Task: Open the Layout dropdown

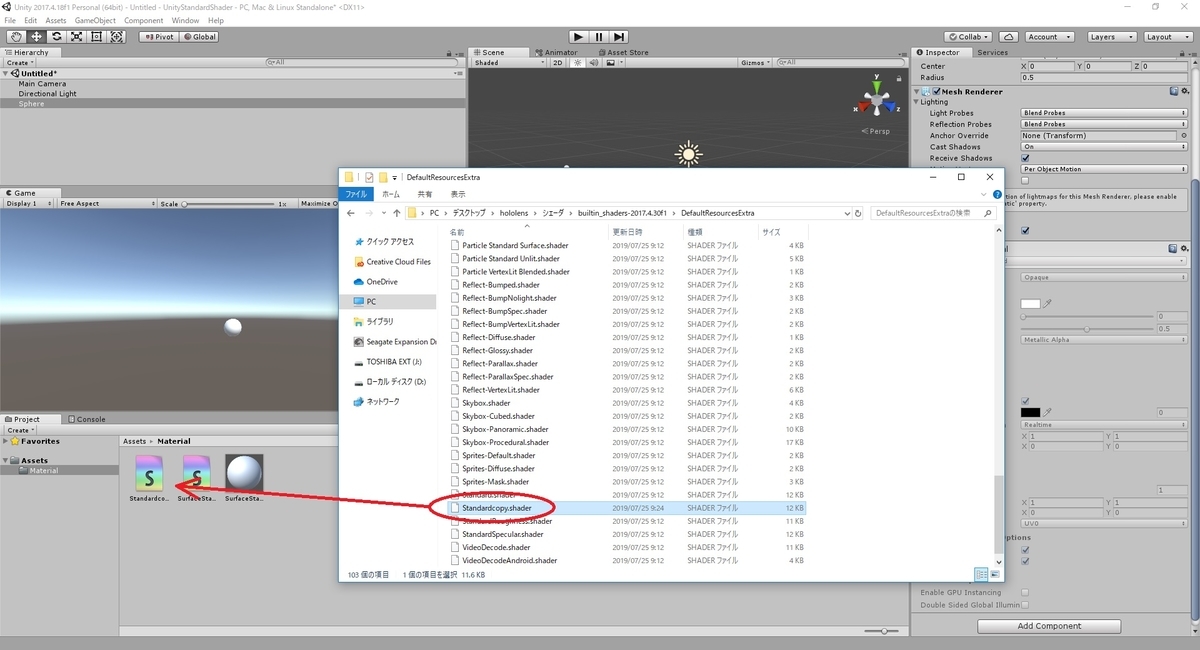Action: pos(1166,37)
